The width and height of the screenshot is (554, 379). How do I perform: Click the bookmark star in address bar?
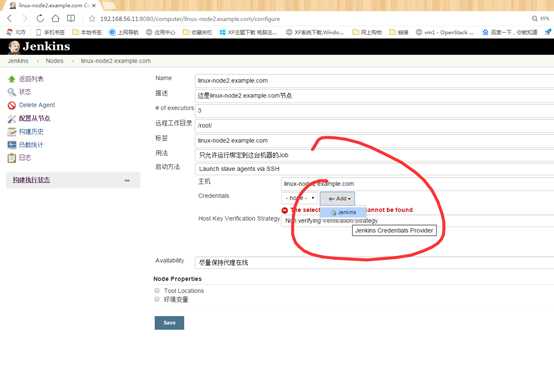coord(92,19)
